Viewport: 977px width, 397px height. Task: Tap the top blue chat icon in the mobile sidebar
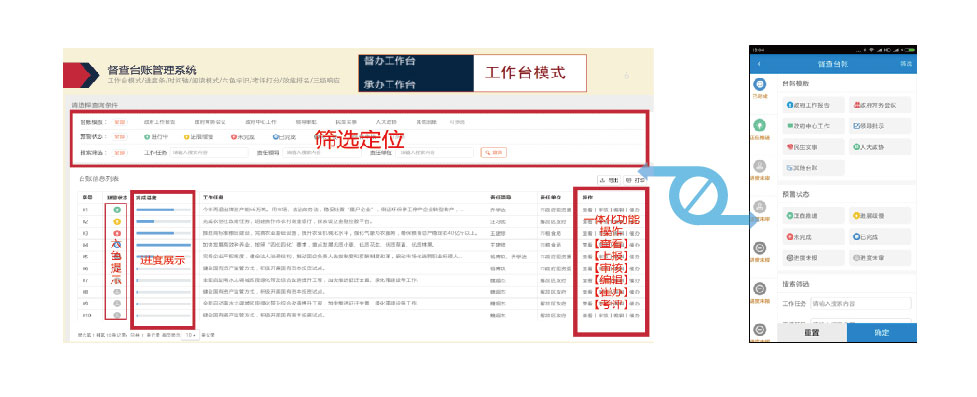click(760, 84)
